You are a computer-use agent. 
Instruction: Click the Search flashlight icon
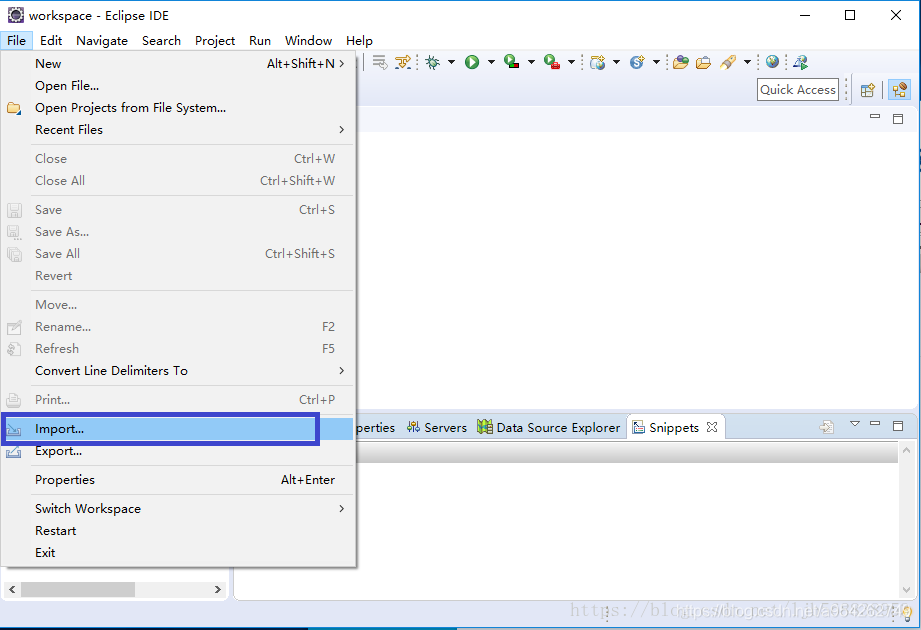point(728,62)
